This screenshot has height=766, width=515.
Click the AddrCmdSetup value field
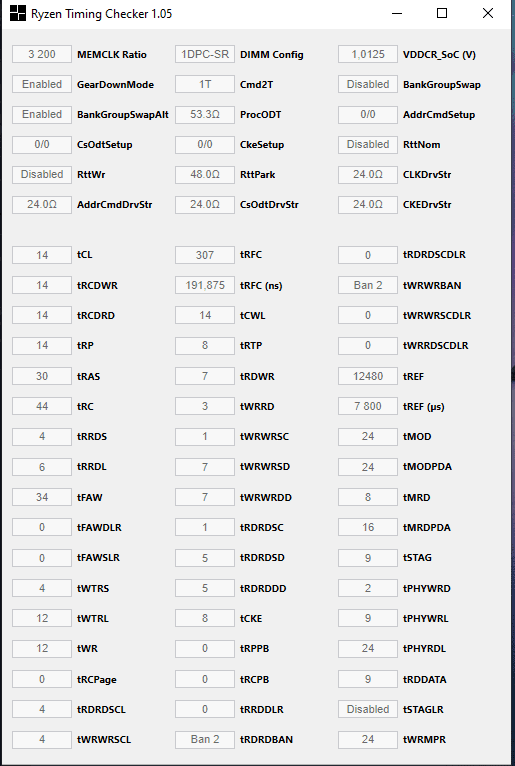[x=368, y=114]
